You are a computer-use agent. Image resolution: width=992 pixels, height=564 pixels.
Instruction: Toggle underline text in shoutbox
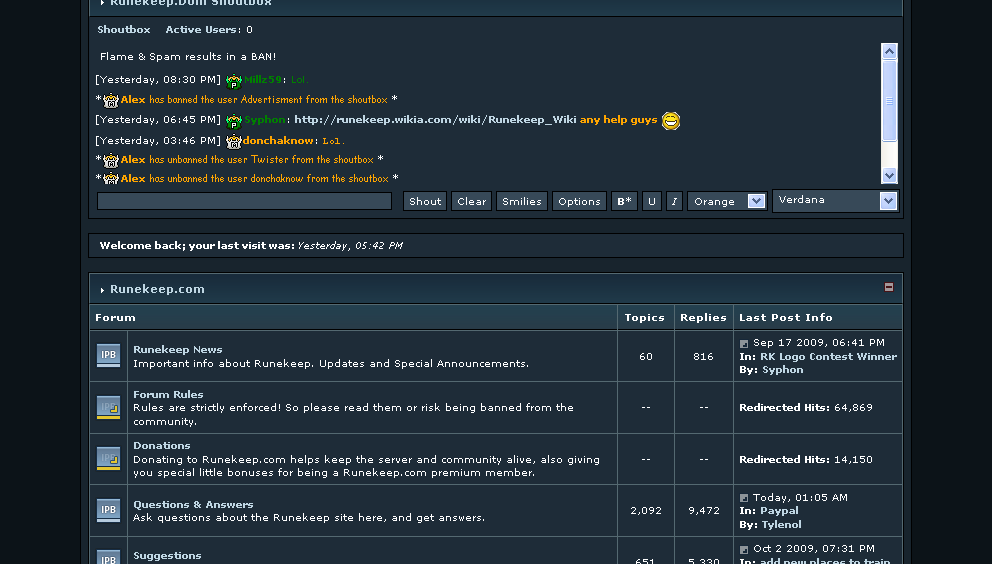pyautogui.click(x=652, y=201)
